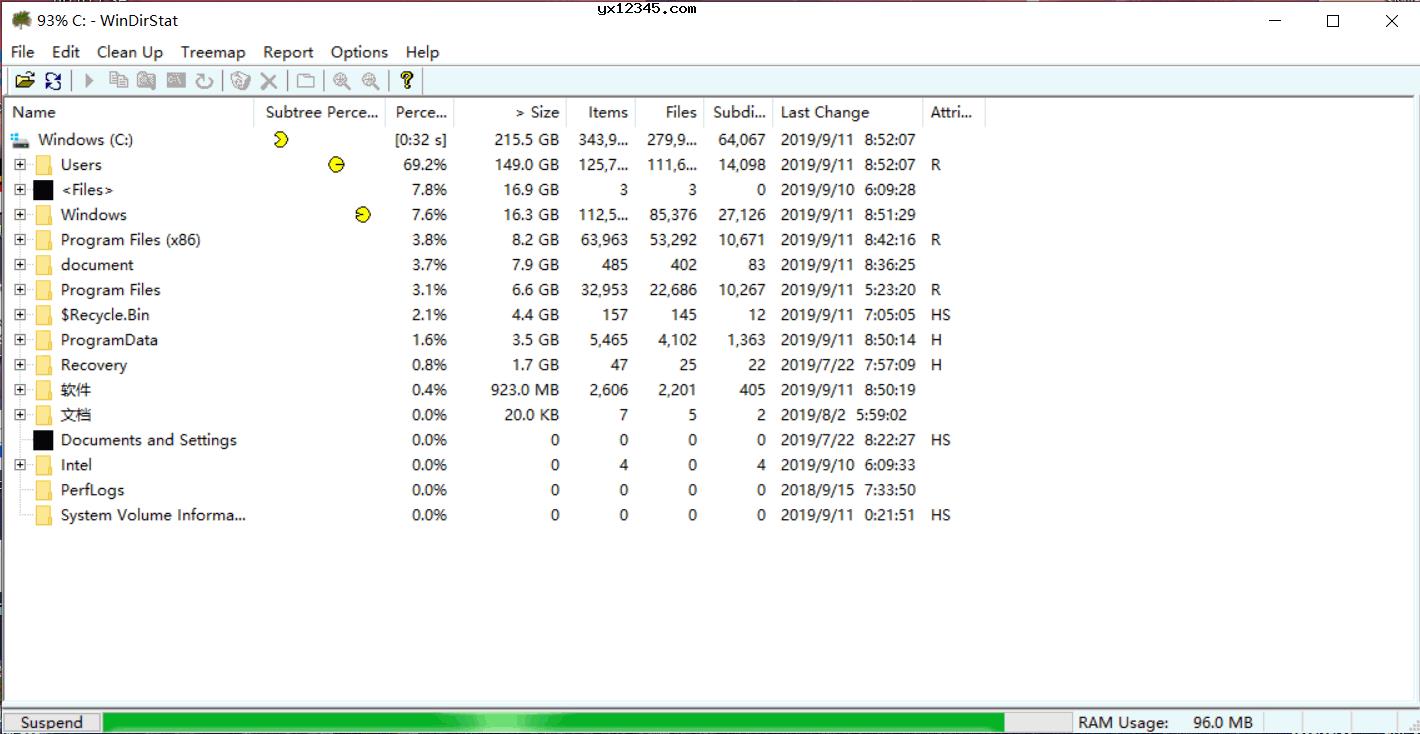Expand the Program Files (x86) node
Screen dimensions: 1420x734
[20, 240]
